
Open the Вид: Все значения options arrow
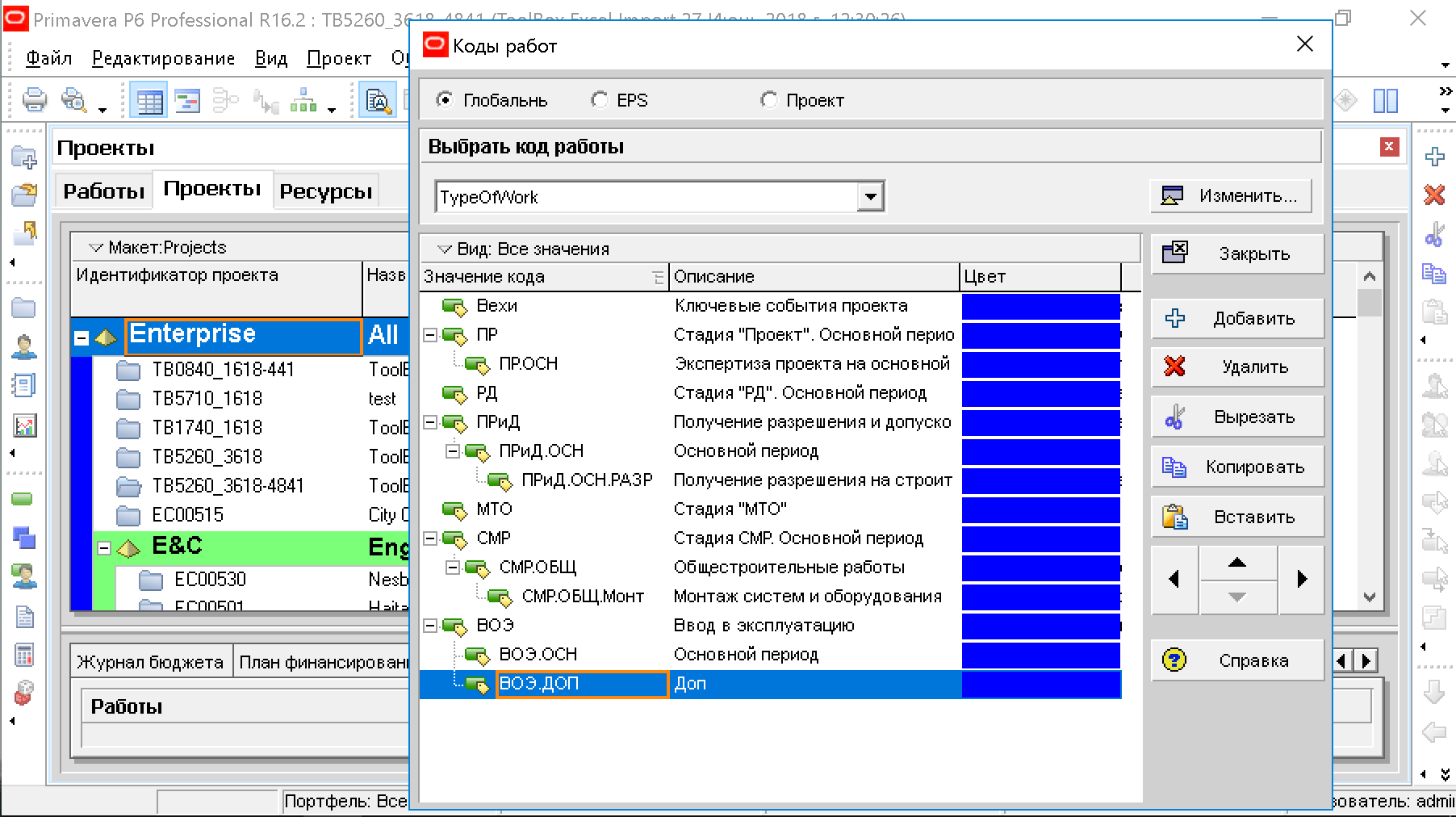pos(444,249)
